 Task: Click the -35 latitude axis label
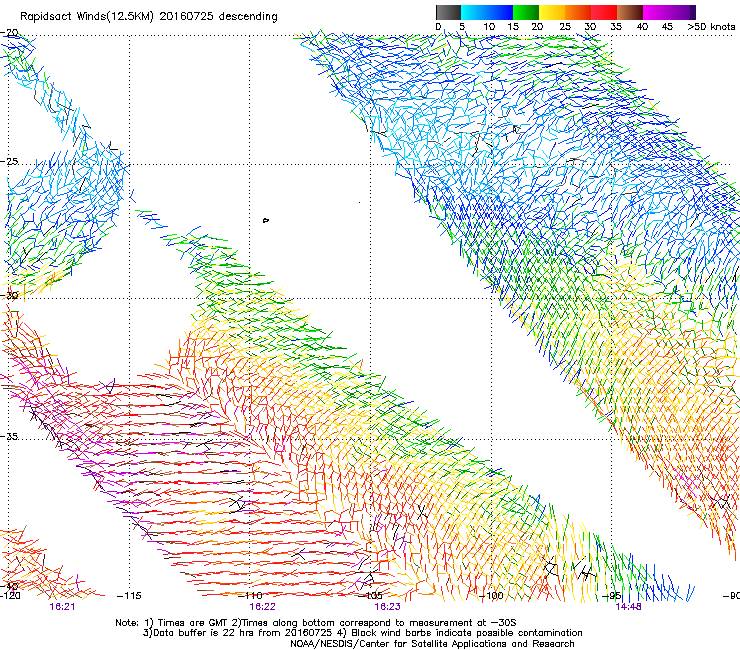pos(9,436)
